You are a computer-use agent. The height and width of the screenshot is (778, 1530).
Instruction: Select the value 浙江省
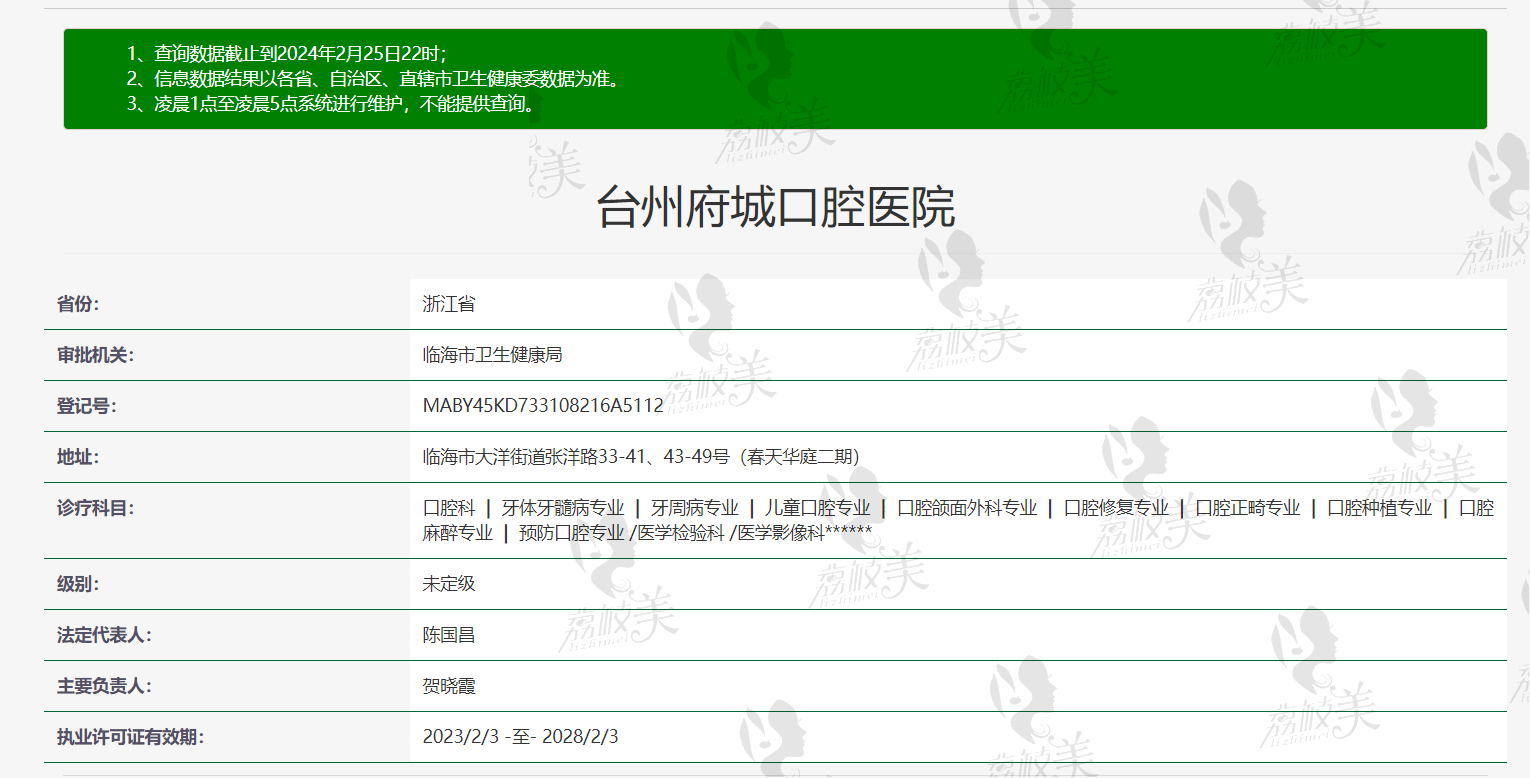(449, 304)
